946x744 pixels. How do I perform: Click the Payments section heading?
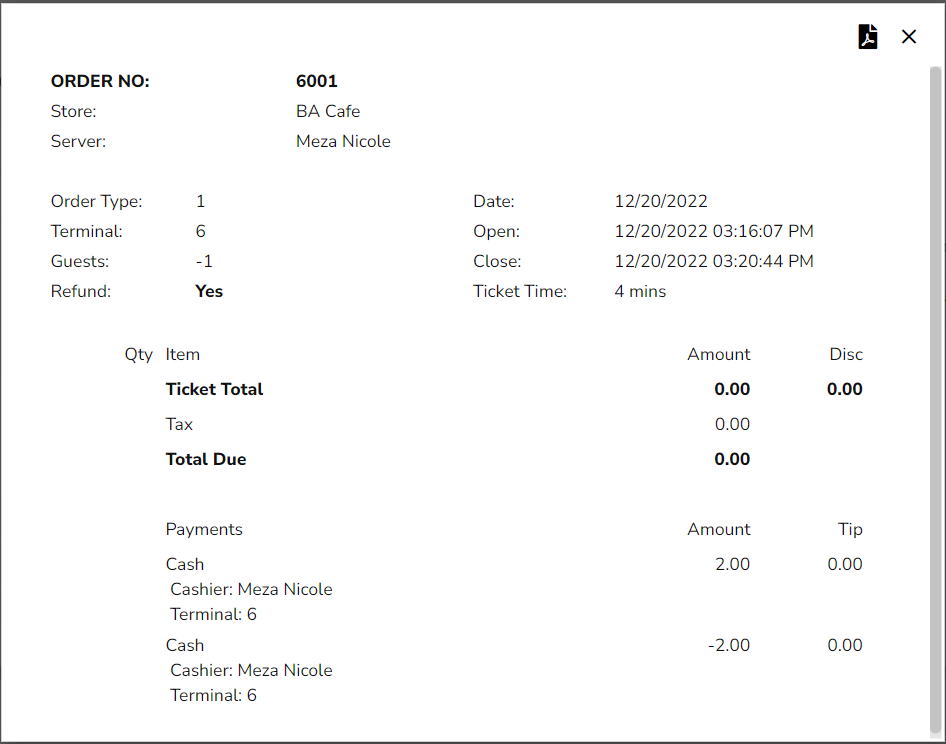pyautogui.click(x=204, y=529)
